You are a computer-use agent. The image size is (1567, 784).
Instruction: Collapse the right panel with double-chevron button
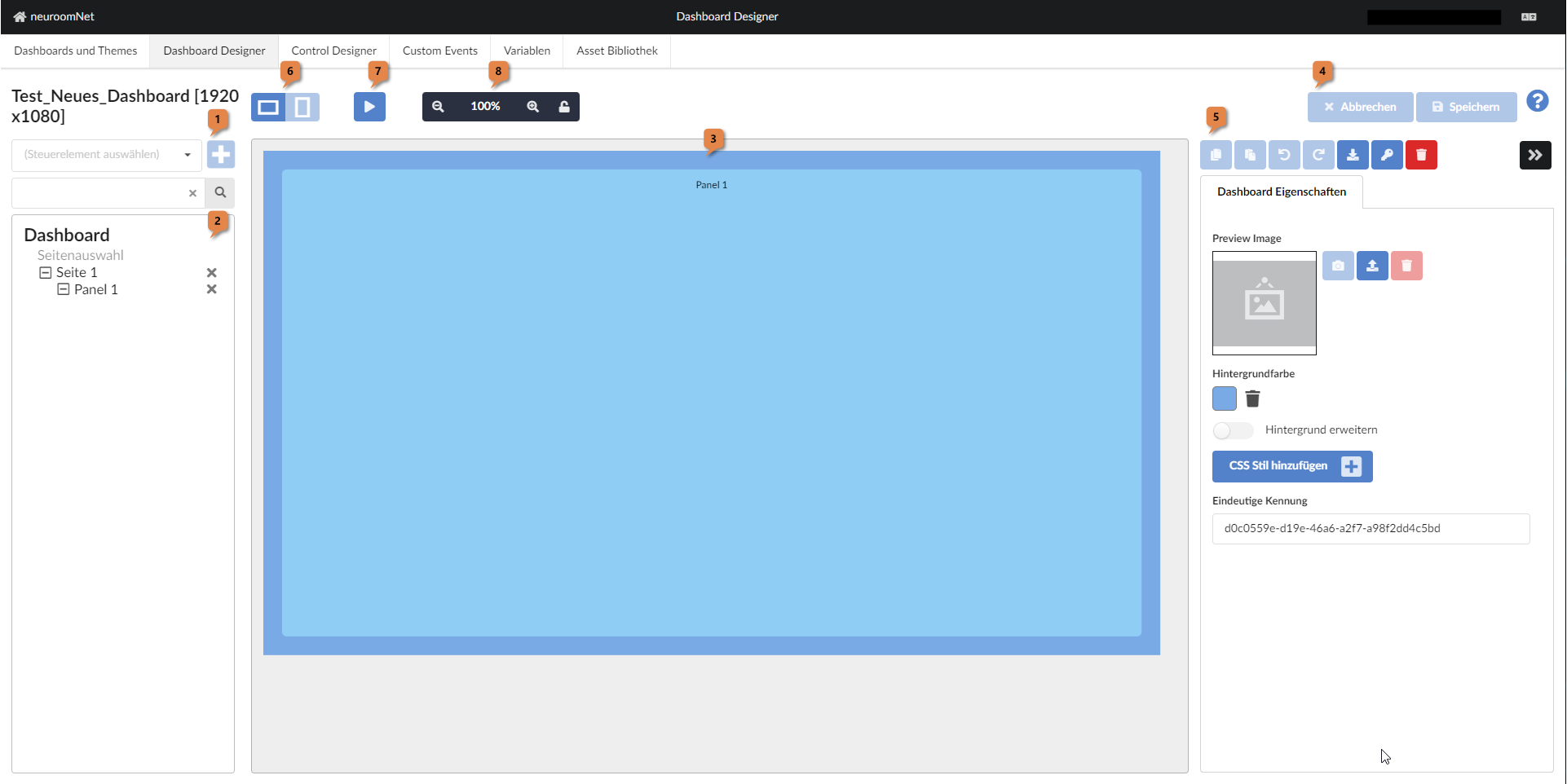click(x=1536, y=155)
